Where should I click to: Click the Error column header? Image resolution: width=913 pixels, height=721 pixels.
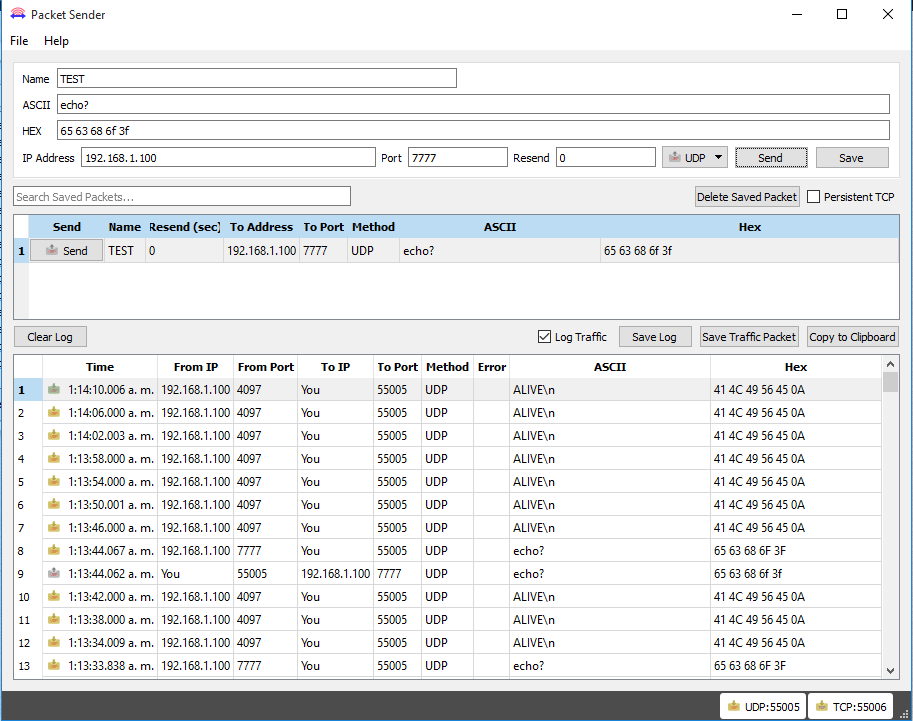[491, 367]
